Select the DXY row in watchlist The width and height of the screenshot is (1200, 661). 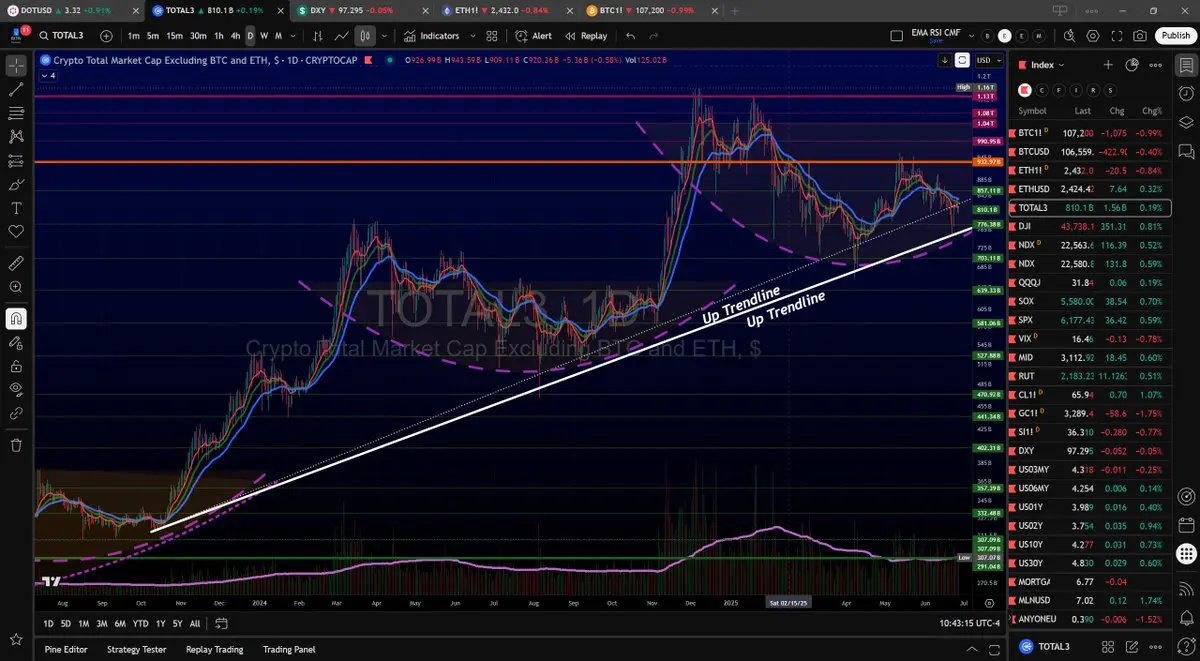coord(1090,451)
